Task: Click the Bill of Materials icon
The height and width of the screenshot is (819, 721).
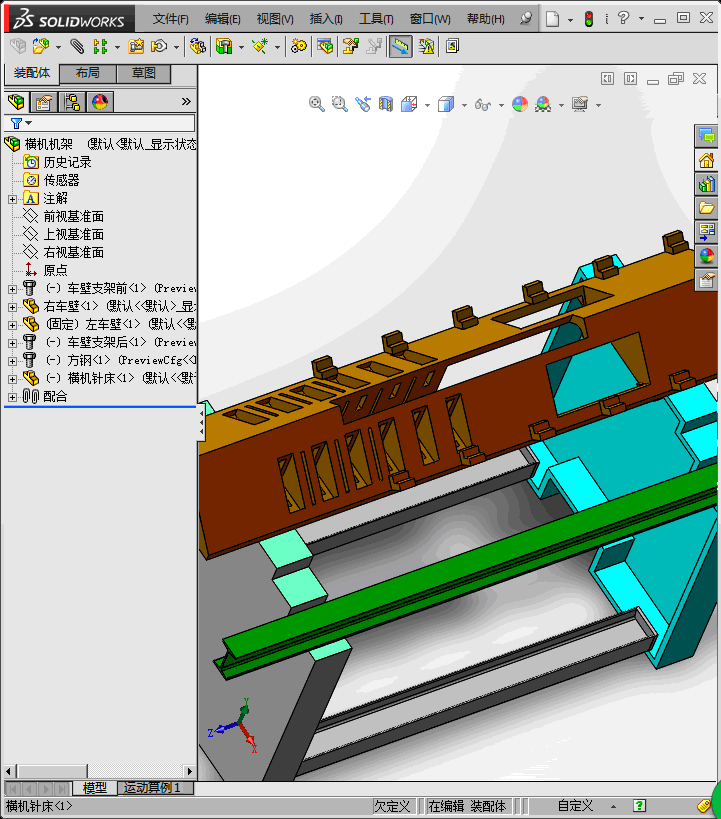Action: pos(325,46)
